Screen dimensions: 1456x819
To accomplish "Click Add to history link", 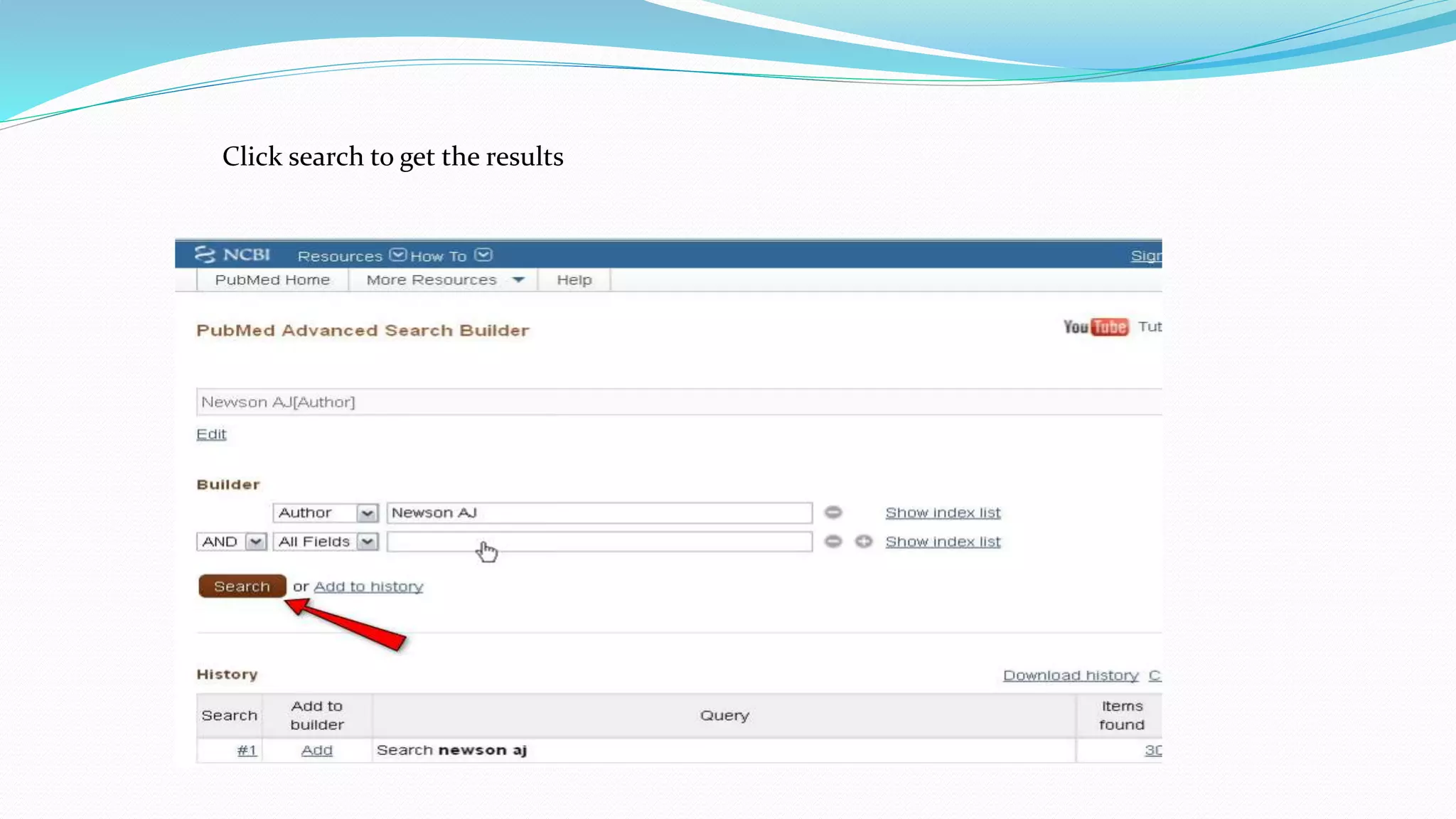I will pos(368,587).
